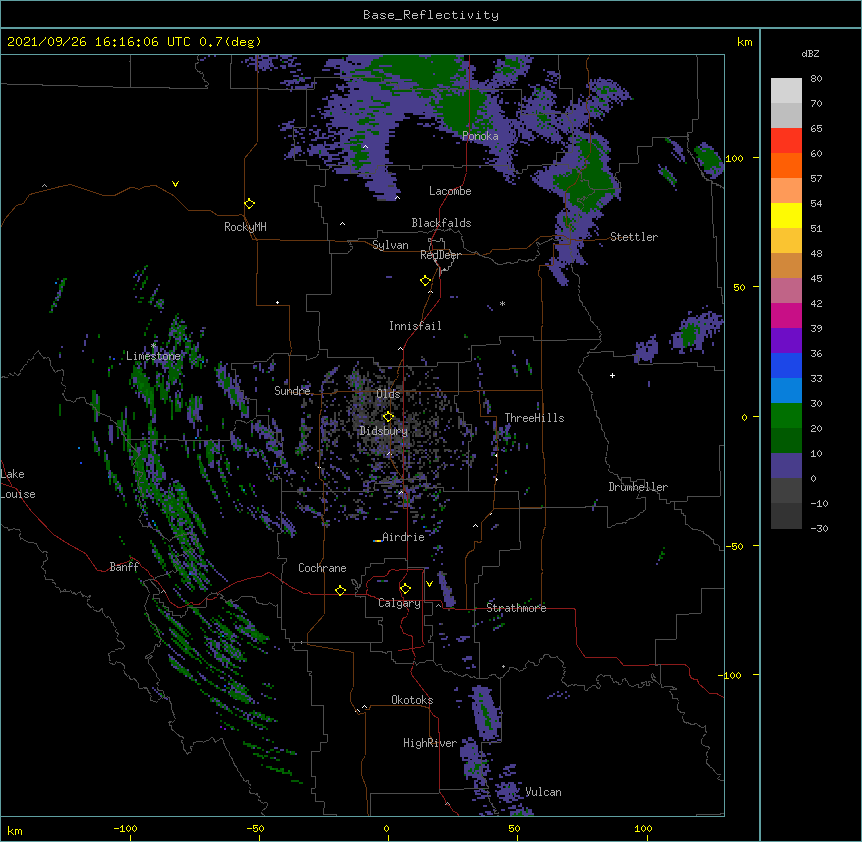Click the timestamp 2021/09/26 16:16:06 UTC

[x=99, y=42]
